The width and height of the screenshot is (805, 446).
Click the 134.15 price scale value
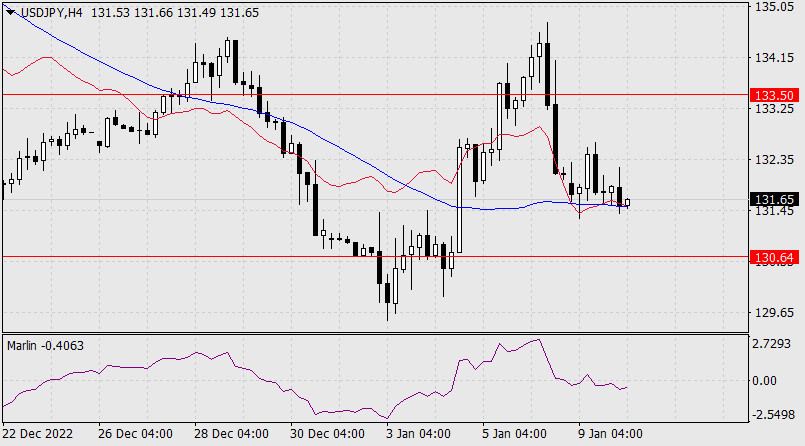[x=774, y=58]
